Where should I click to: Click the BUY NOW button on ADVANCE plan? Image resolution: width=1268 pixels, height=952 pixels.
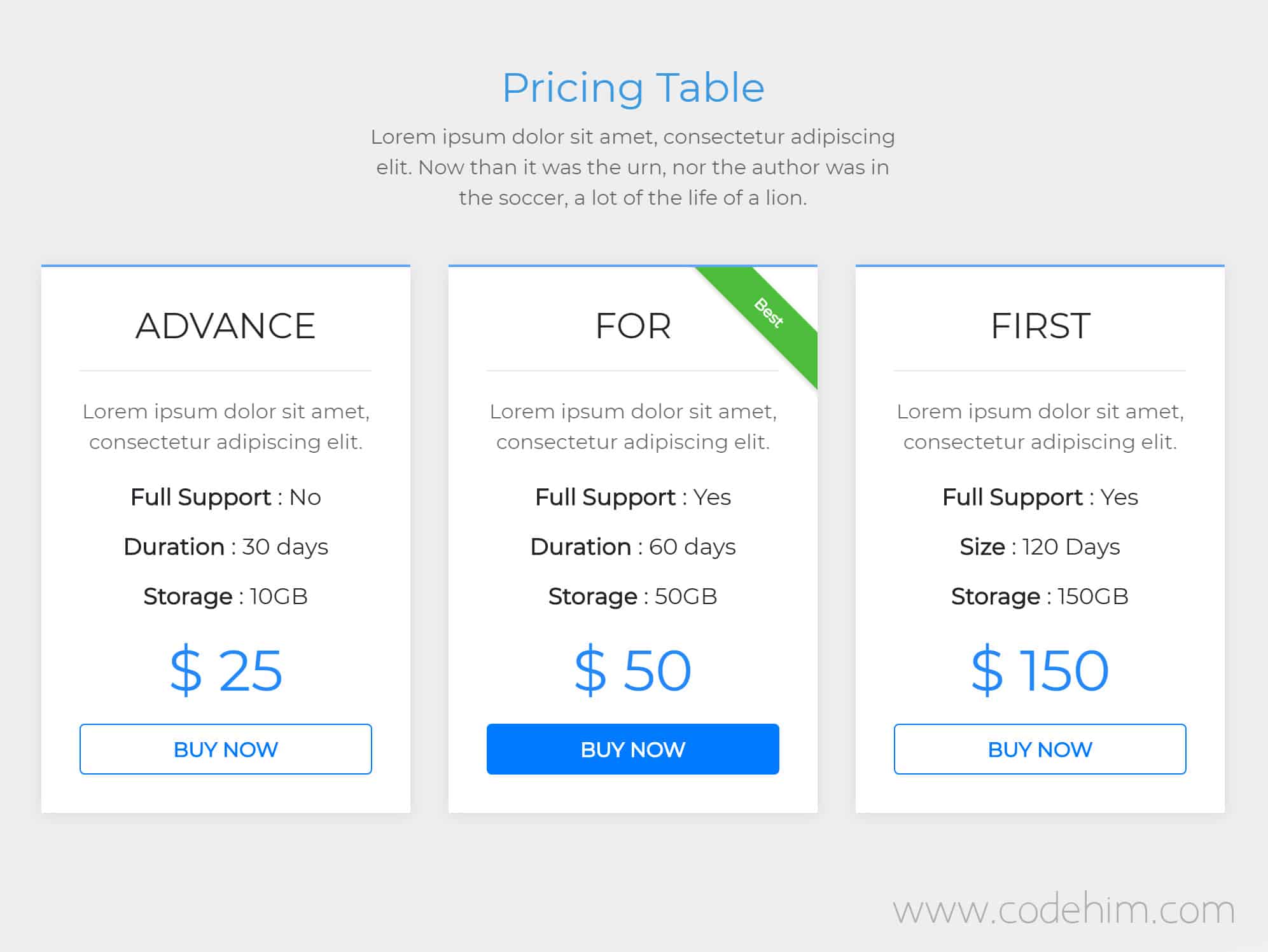225,749
